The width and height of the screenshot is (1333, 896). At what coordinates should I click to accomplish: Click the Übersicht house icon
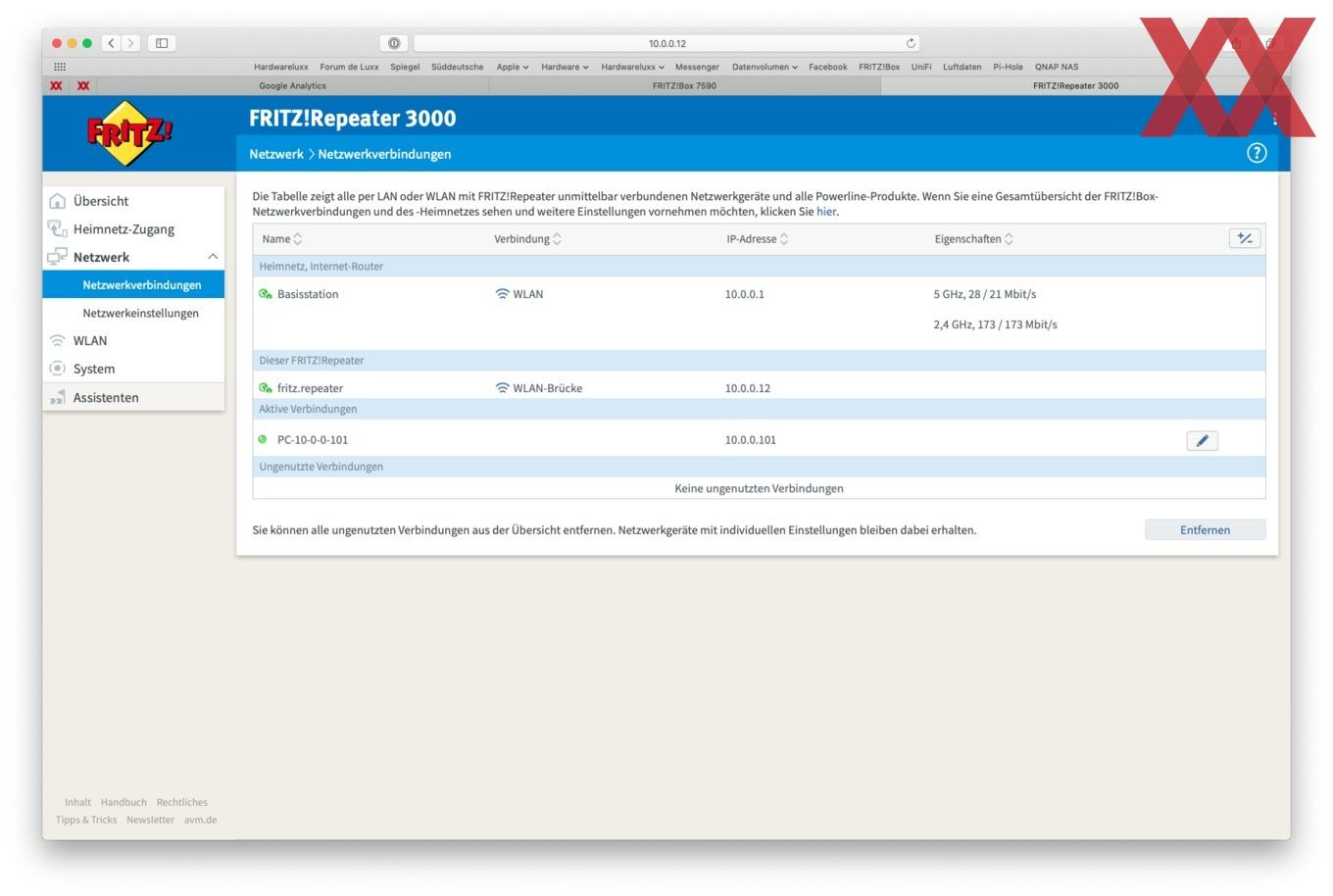tap(58, 201)
